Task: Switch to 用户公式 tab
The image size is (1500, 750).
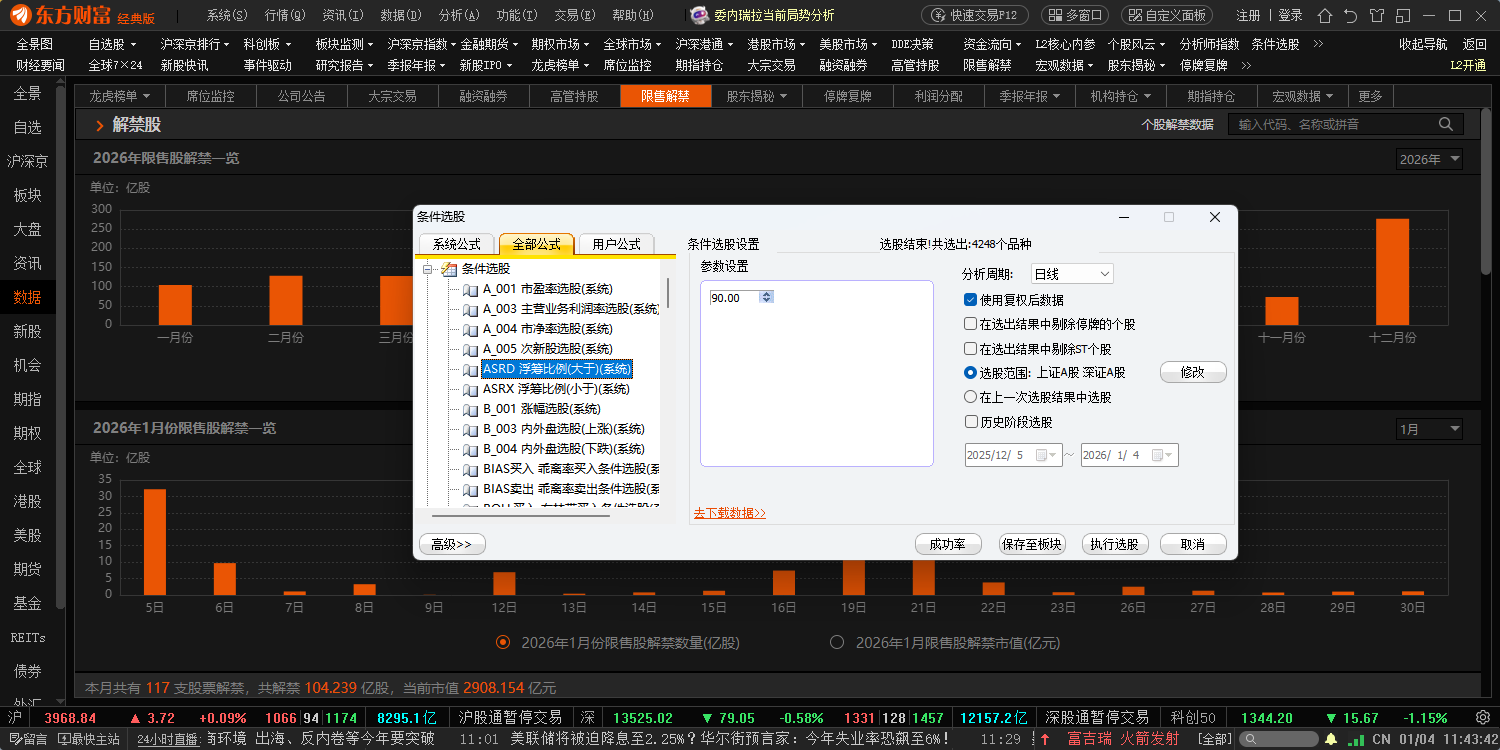Action: (x=616, y=244)
